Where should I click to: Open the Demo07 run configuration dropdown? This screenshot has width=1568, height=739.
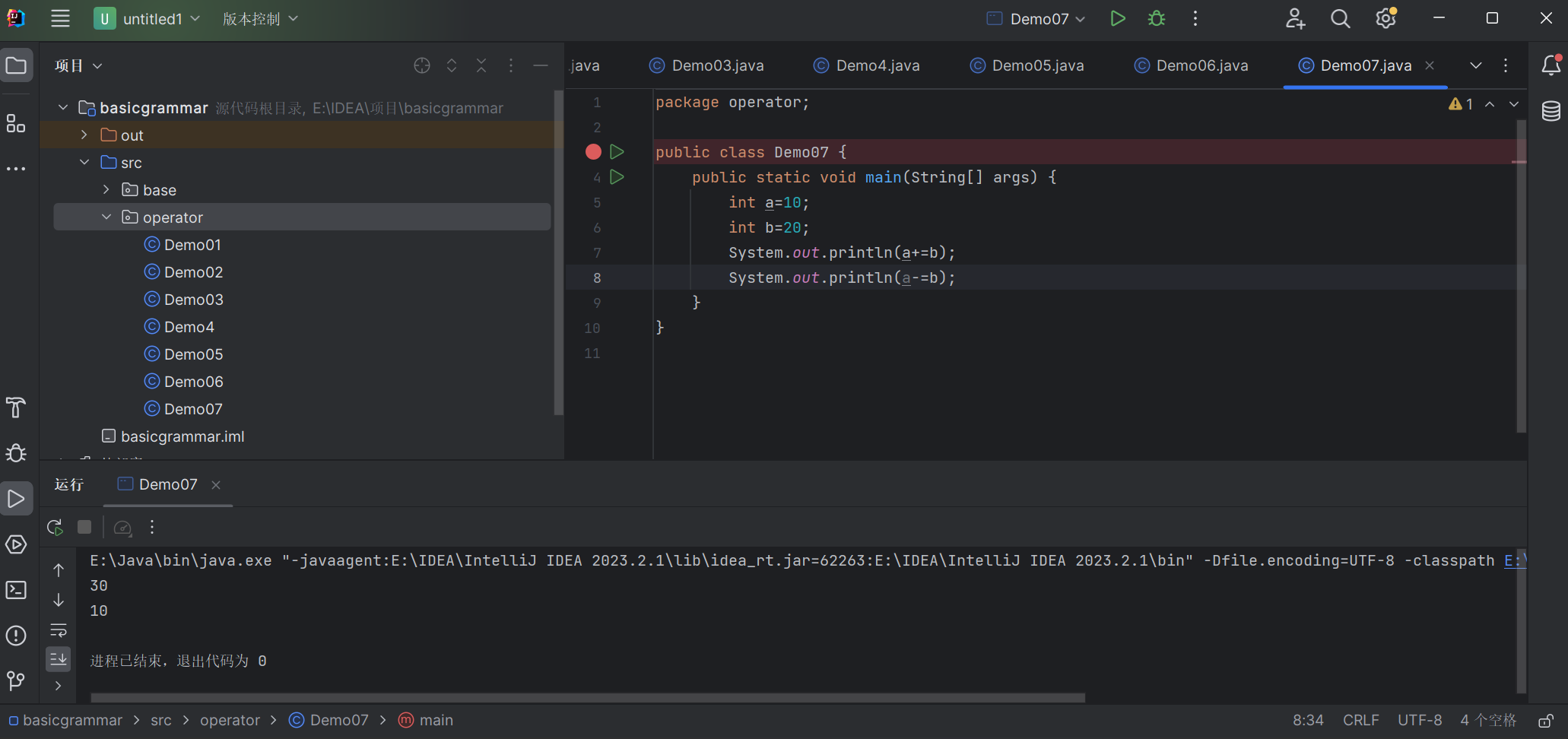pos(1038,19)
